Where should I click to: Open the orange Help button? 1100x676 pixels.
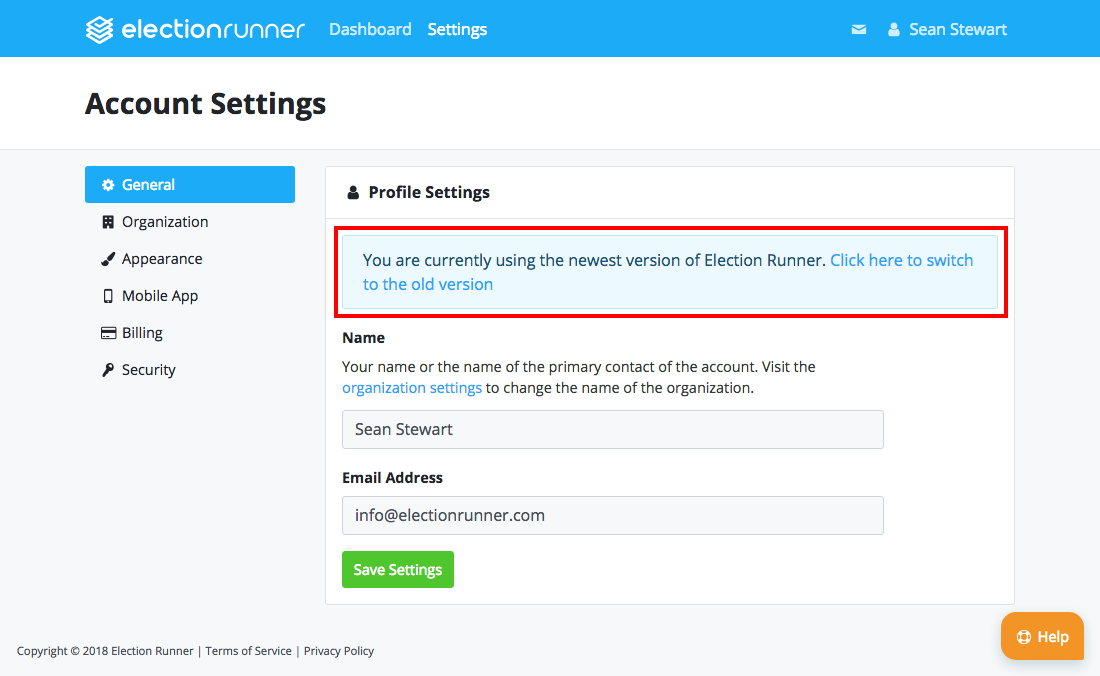(x=1042, y=636)
